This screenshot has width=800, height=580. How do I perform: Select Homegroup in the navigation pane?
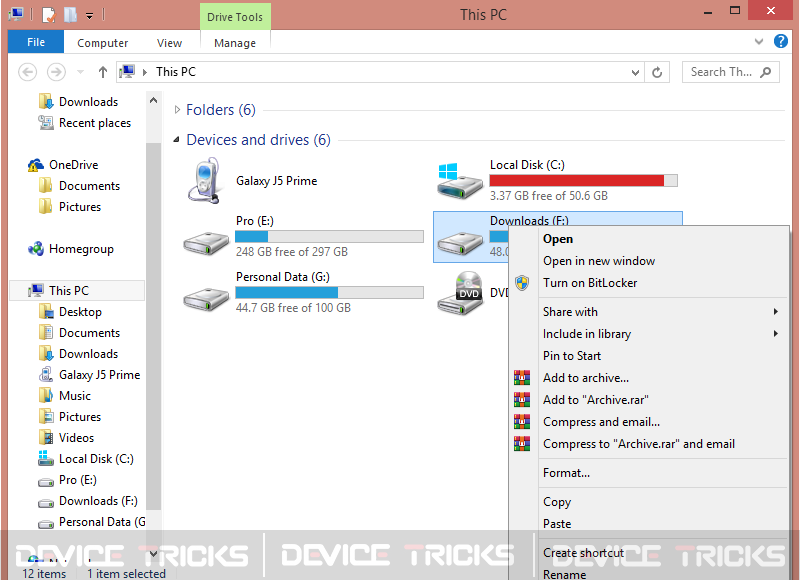71,249
